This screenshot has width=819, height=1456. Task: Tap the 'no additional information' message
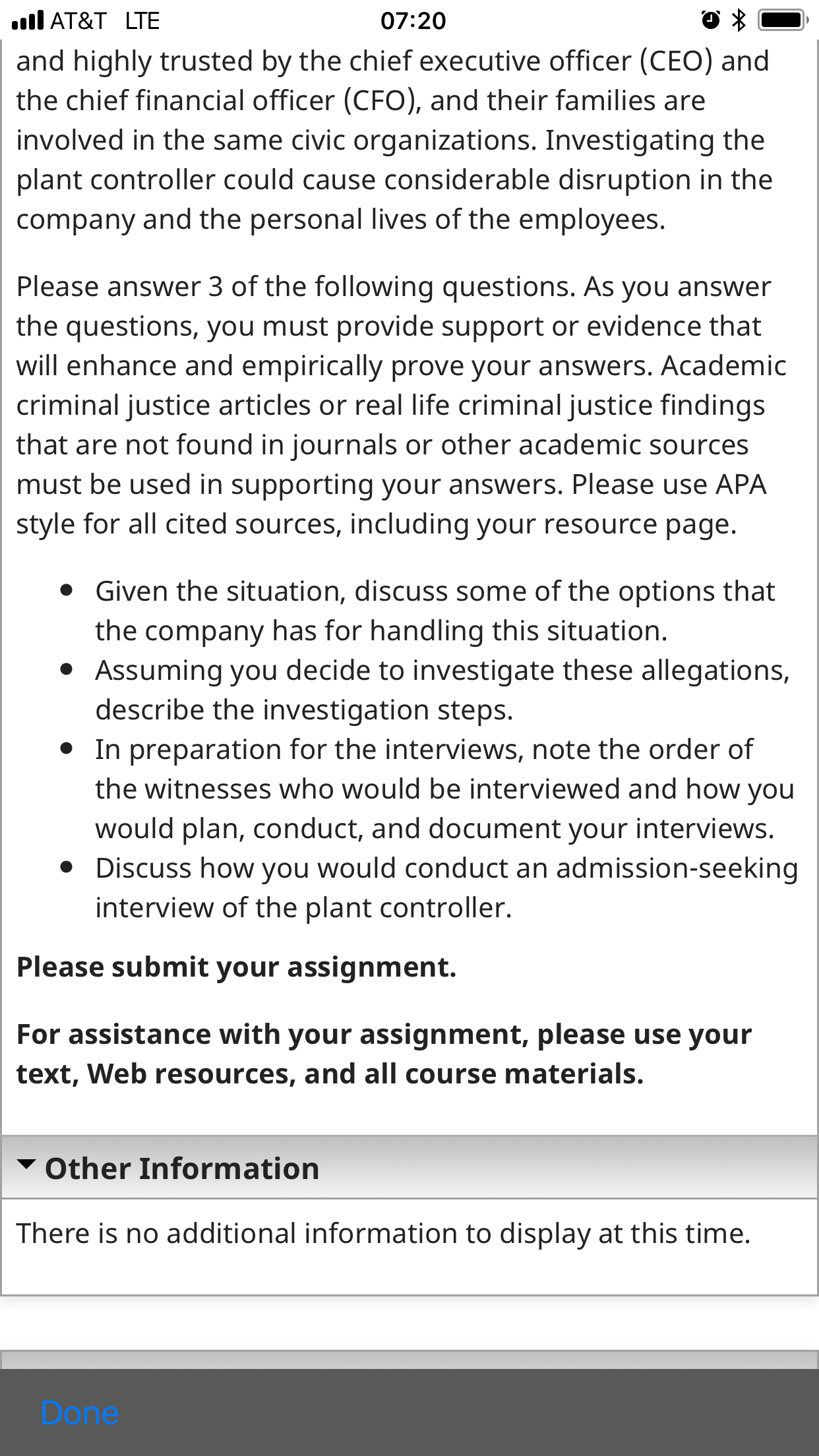click(383, 1234)
